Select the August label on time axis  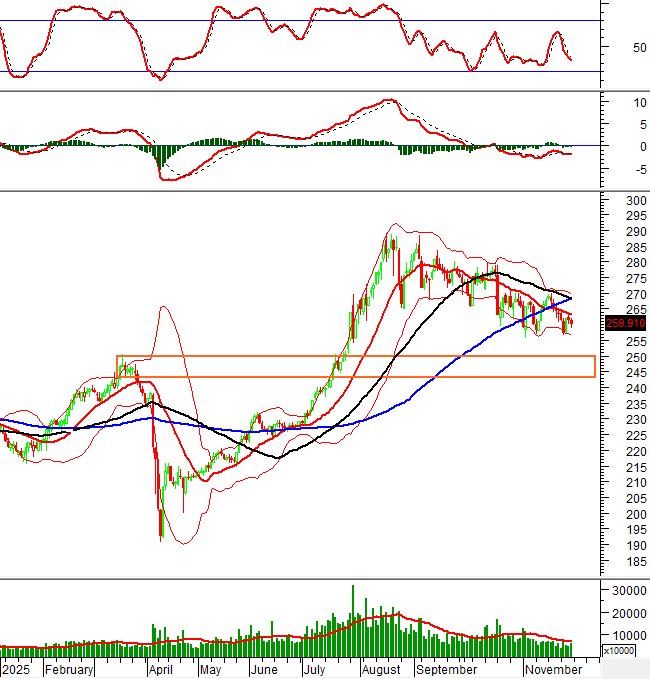coord(380,669)
